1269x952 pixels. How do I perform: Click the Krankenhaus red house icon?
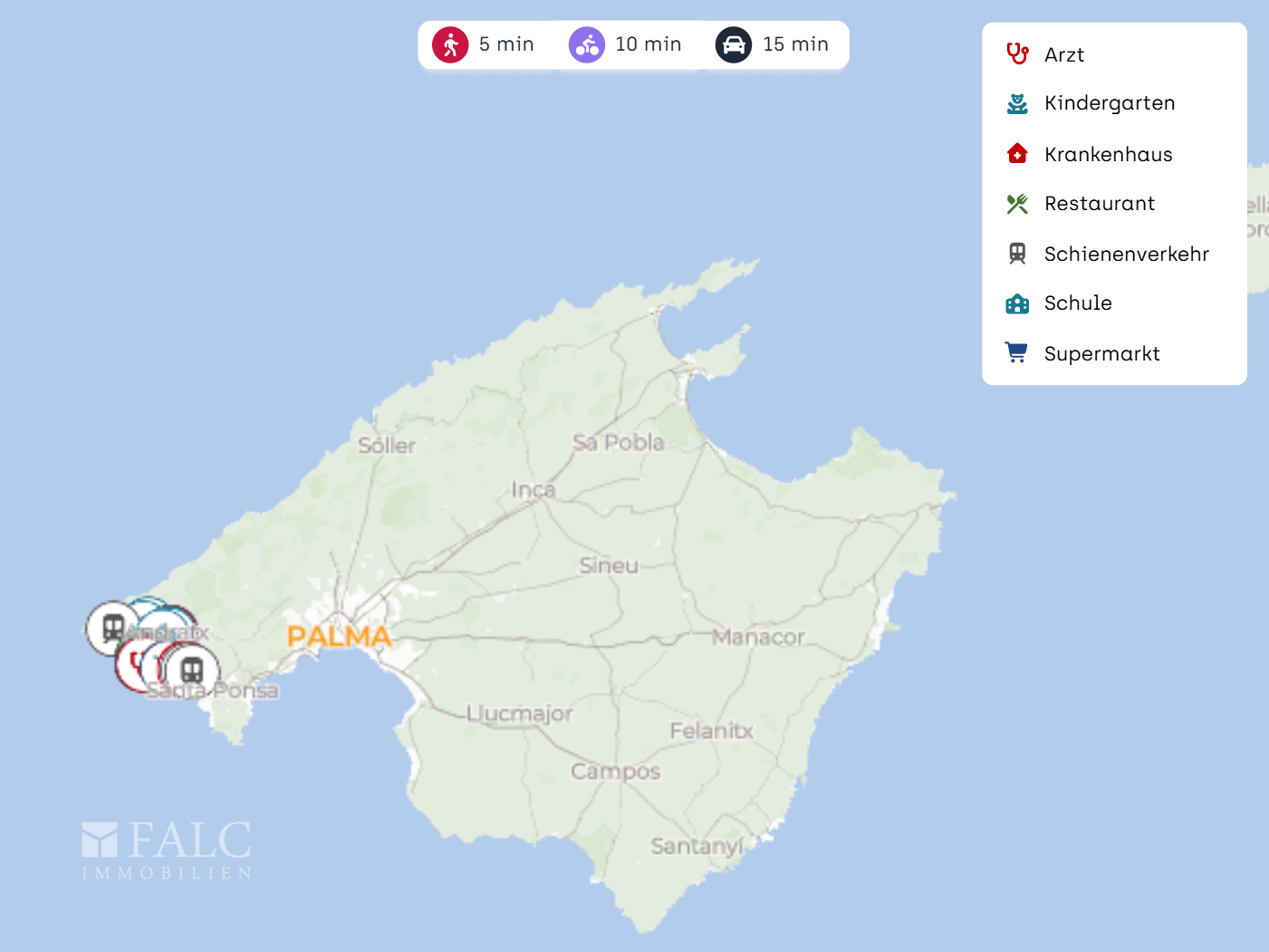pos(1017,154)
